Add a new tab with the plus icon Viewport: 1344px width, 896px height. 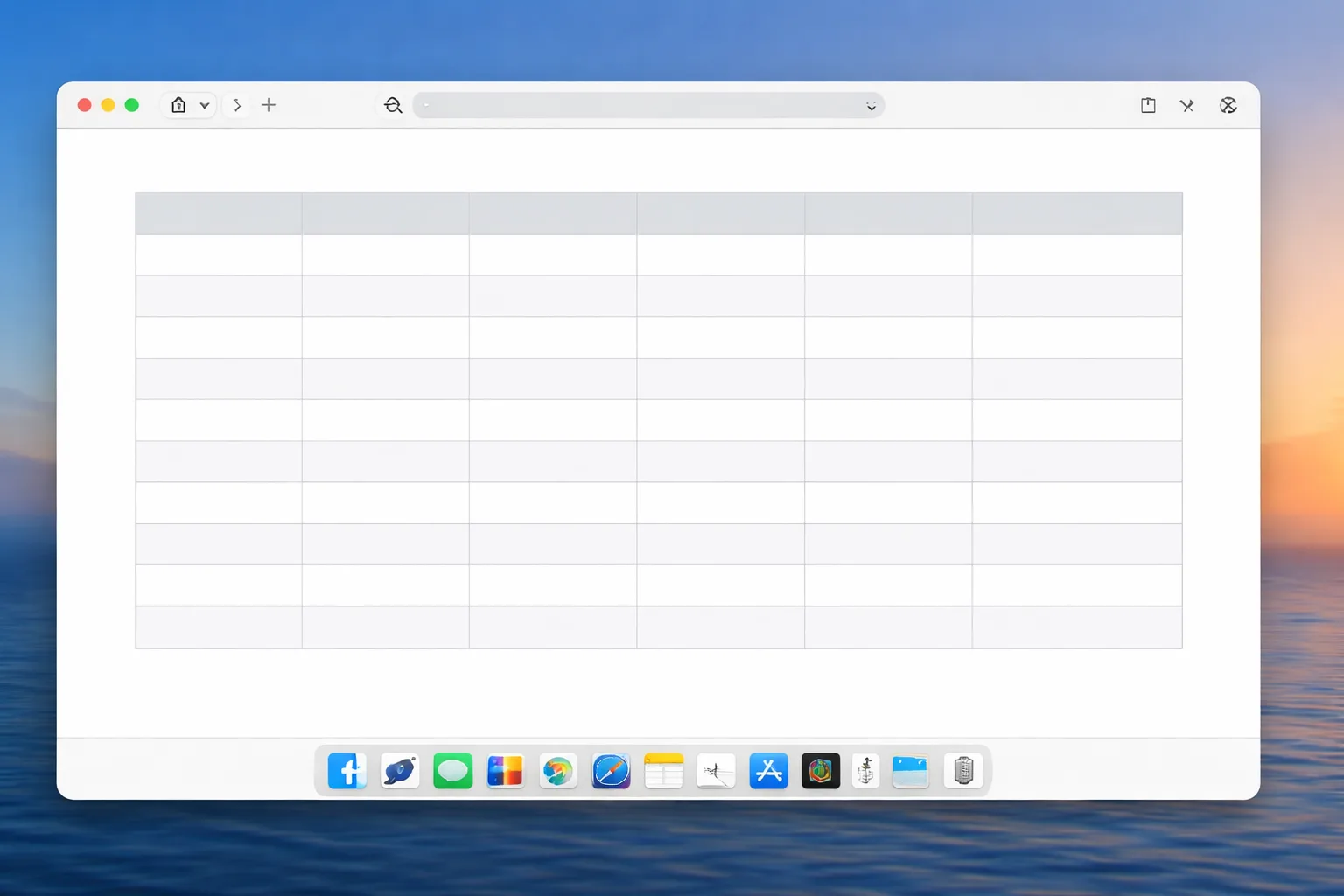point(269,105)
